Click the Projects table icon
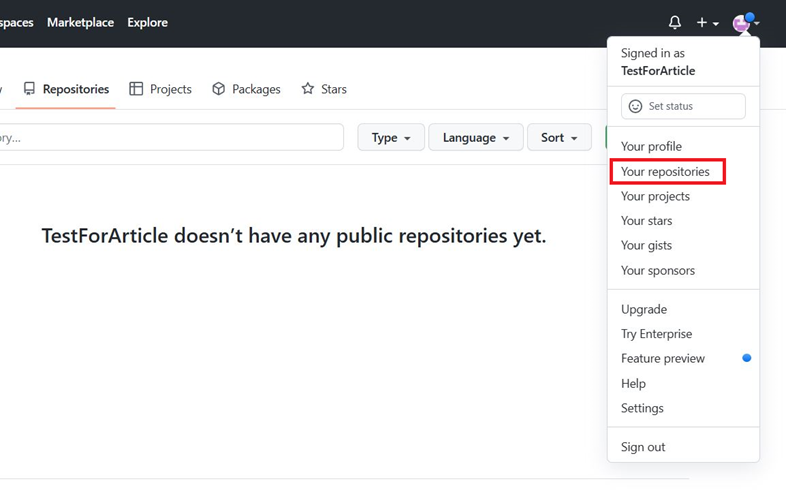 (x=136, y=89)
